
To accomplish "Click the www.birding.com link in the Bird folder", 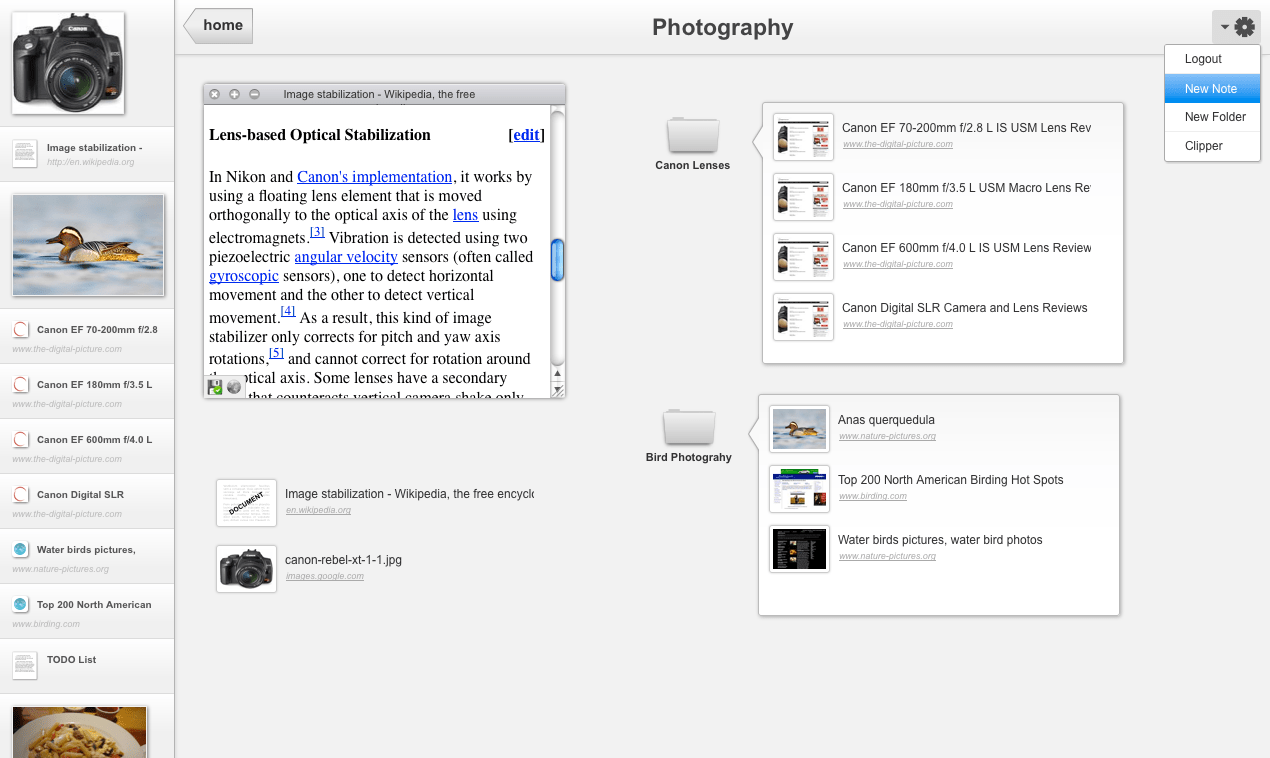I will point(872,496).
